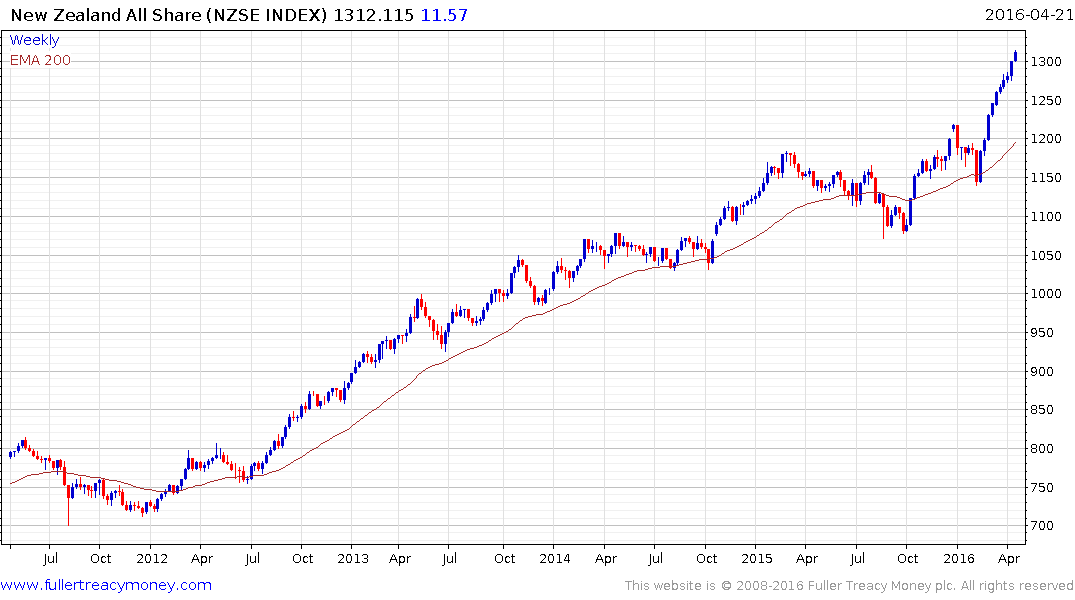Click the 2012 year marker on time axis
1075x600 pixels.
click(x=152, y=558)
